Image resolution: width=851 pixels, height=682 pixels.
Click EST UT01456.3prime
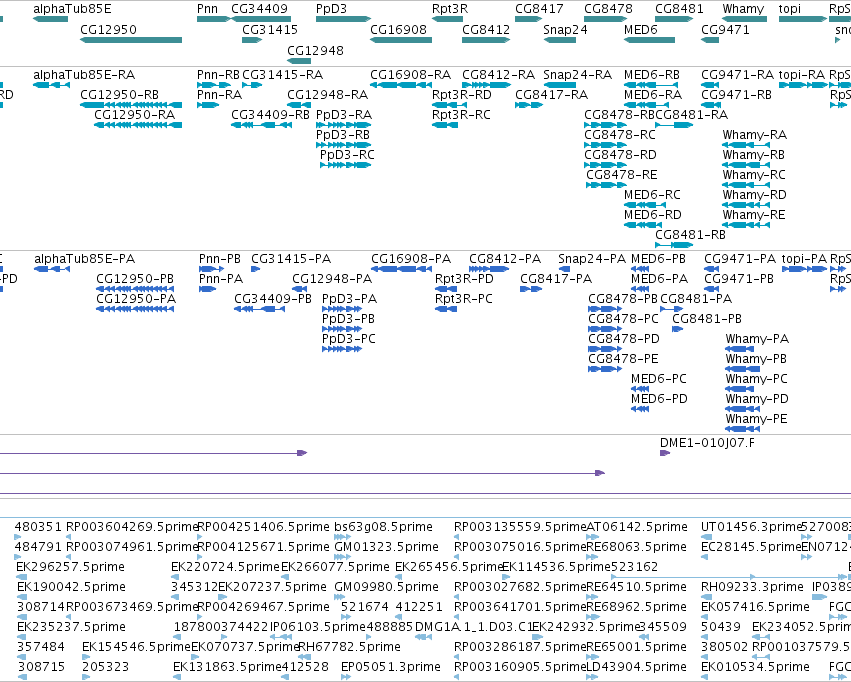752,527
